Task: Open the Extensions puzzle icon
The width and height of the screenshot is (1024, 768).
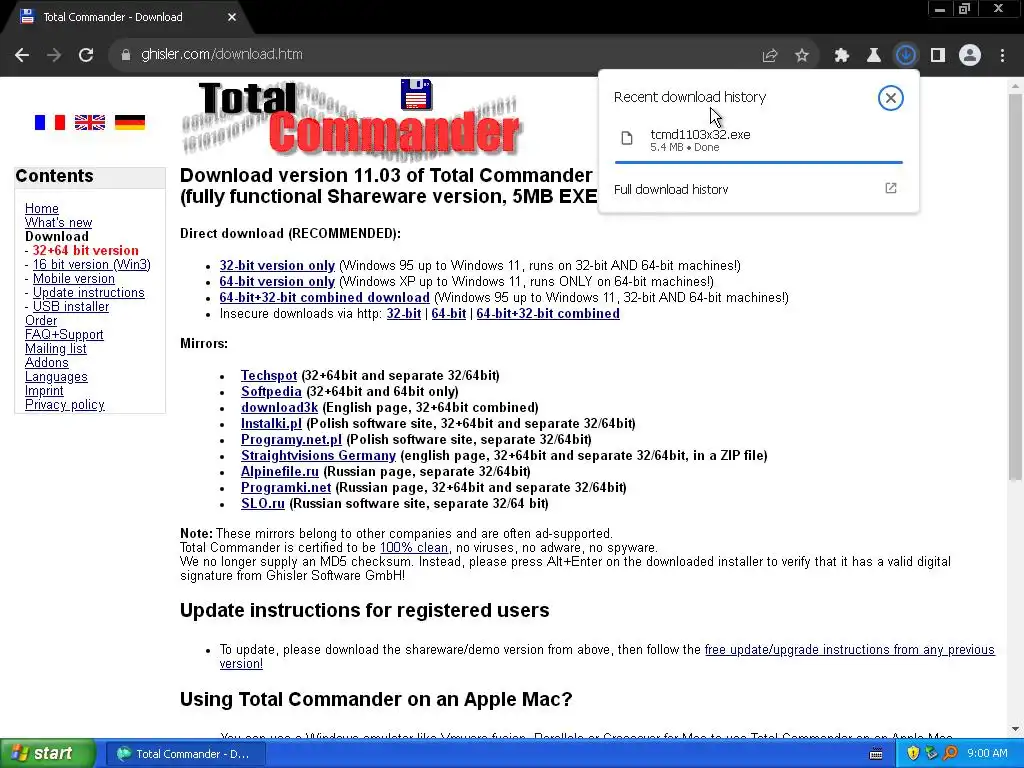Action: coord(842,56)
